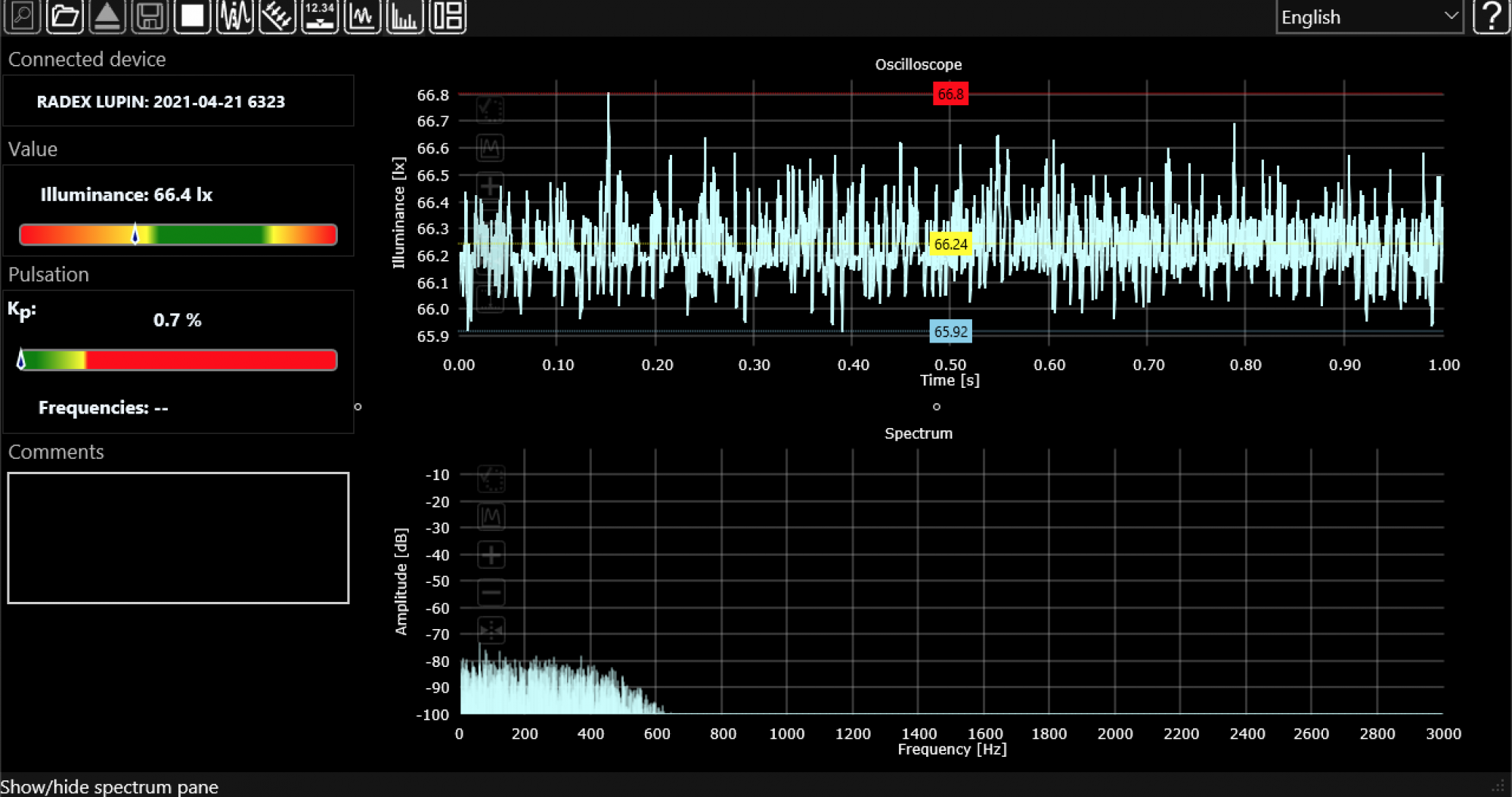Click the illuminance color gauge bar
The image size is (1512, 797).
[178, 234]
